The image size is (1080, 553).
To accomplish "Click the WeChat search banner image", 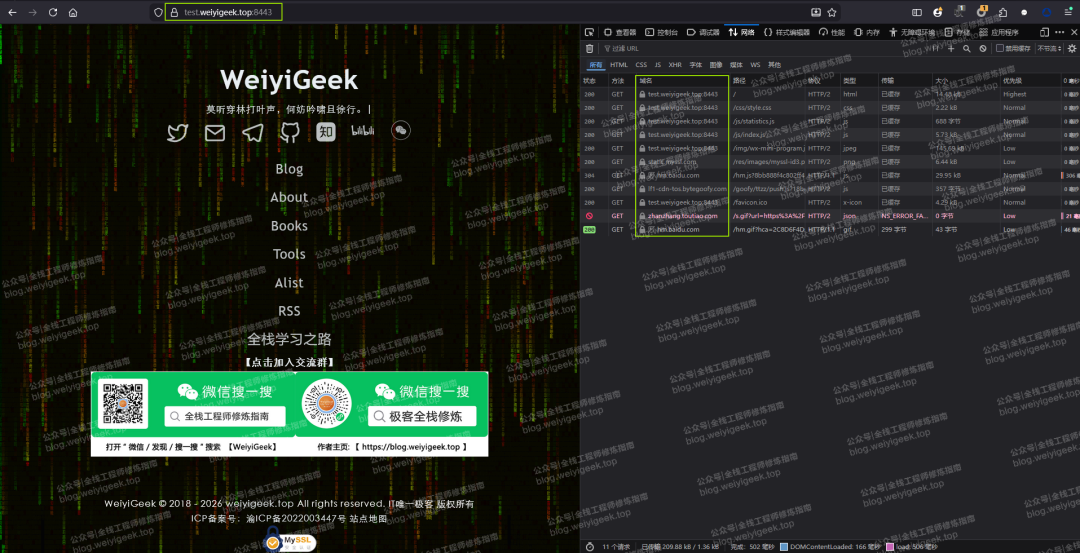I will [x=289, y=414].
